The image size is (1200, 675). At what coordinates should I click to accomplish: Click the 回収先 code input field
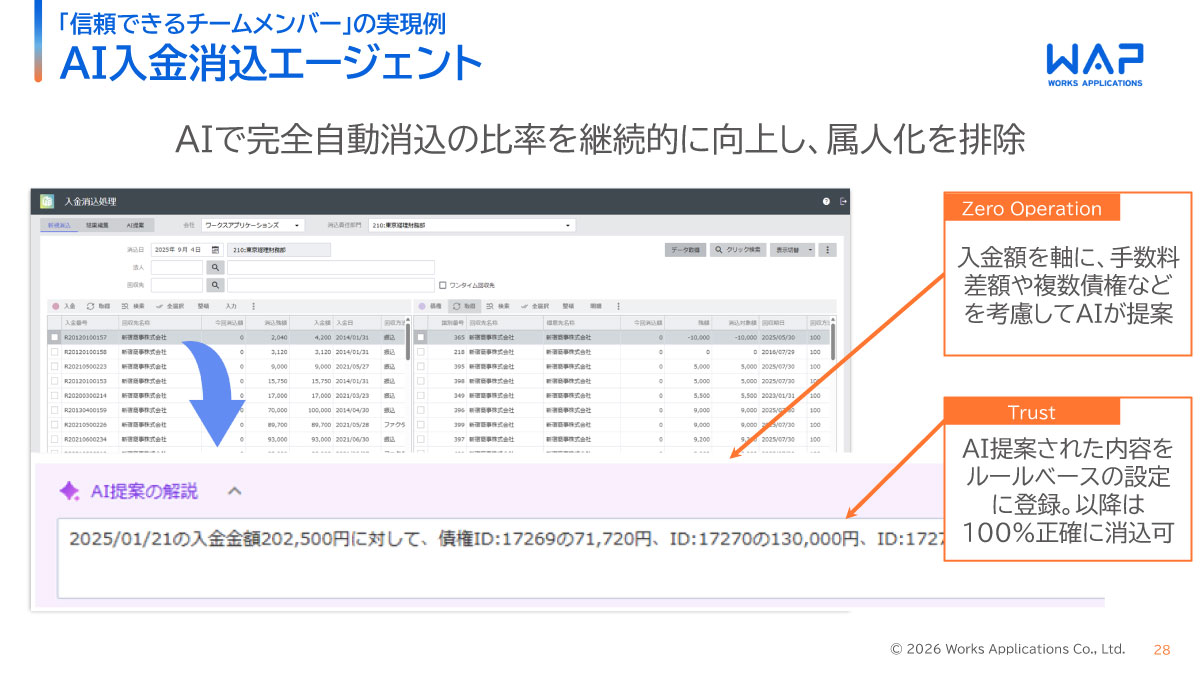(x=177, y=285)
